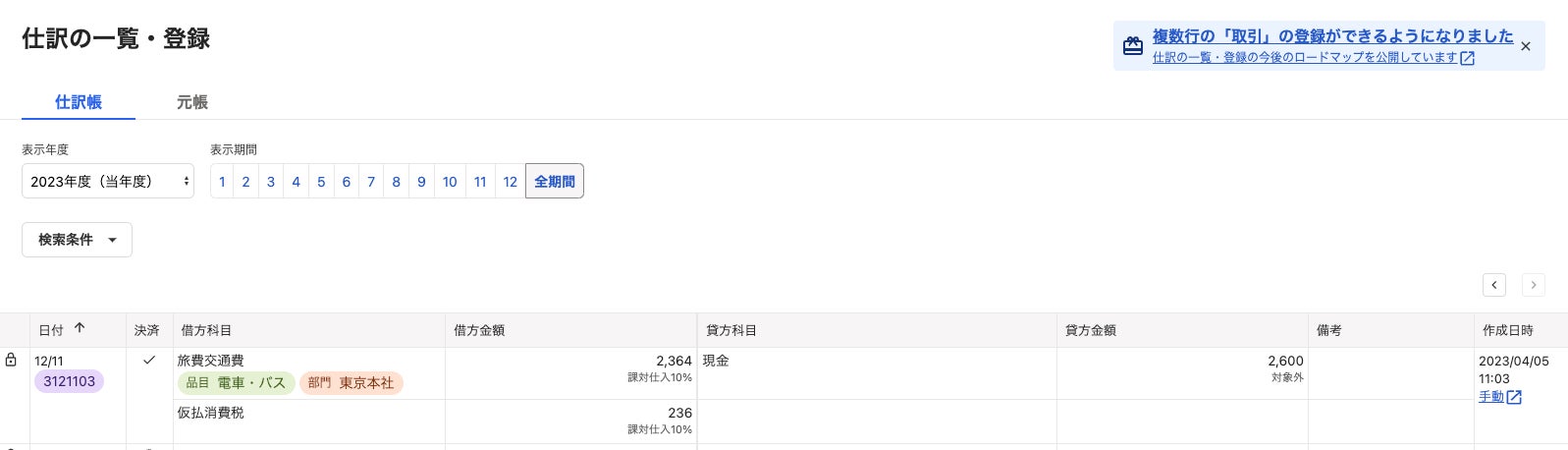Viewport: 1568px width, 450px height.
Task: Click the green 品目 電車・バス tag
Action: pos(236,383)
